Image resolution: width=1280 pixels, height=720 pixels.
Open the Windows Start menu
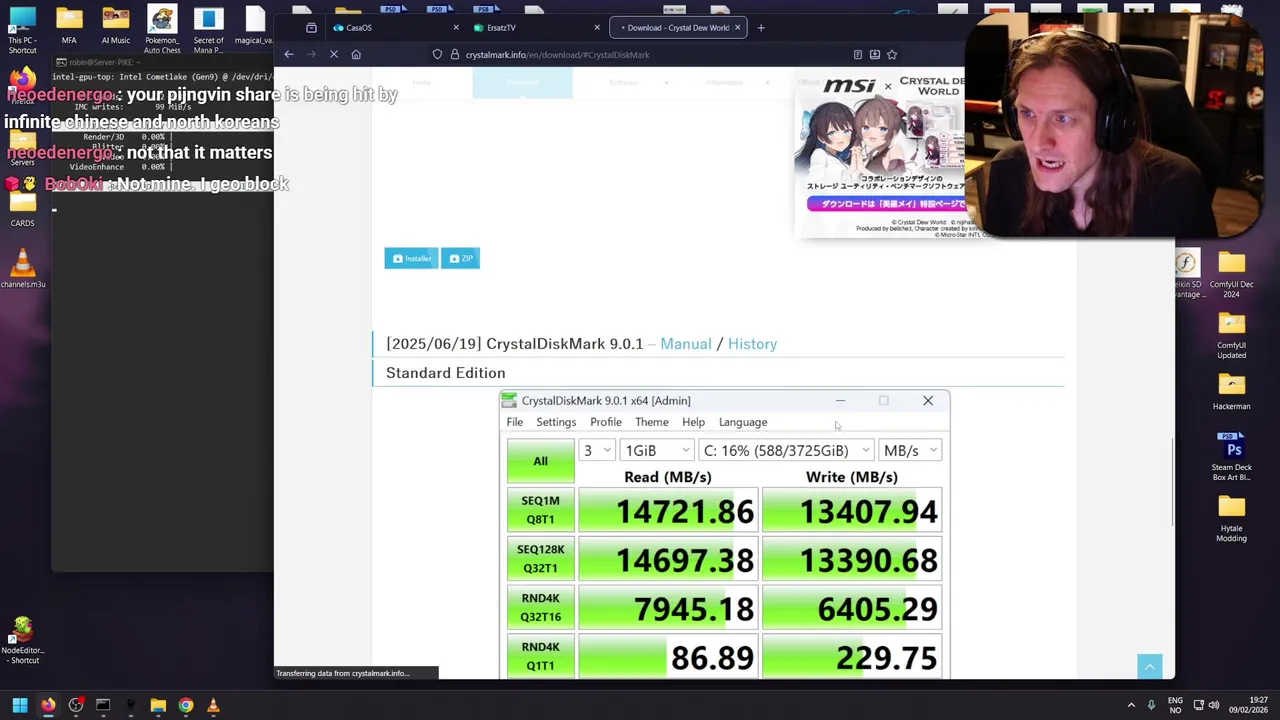tap(20, 706)
